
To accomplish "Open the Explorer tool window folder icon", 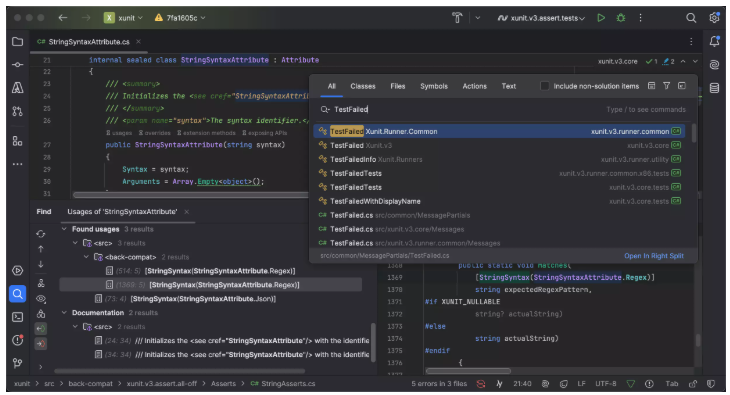I will coord(17,41).
